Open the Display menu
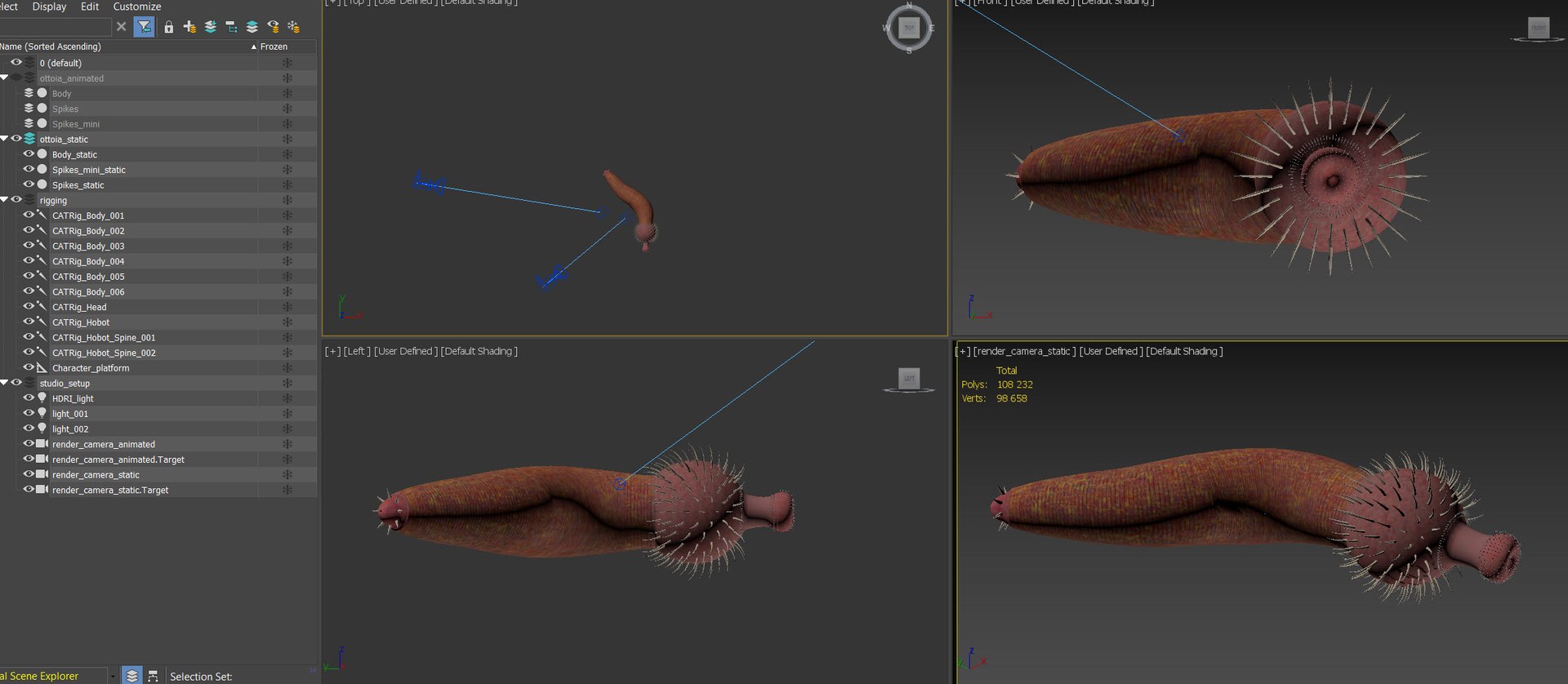This screenshot has width=1568, height=684. (x=49, y=7)
